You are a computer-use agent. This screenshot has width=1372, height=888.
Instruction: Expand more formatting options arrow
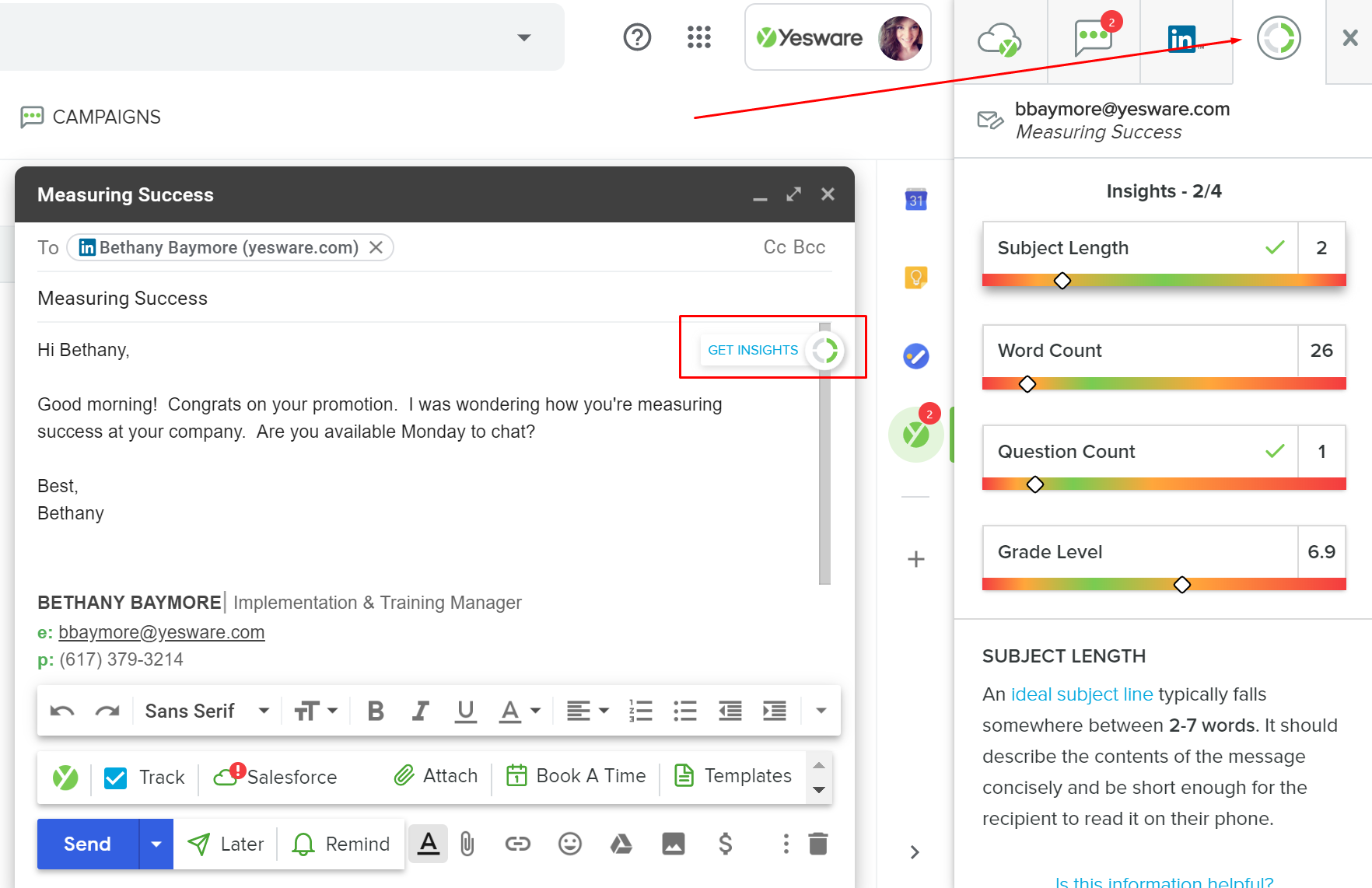821,711
